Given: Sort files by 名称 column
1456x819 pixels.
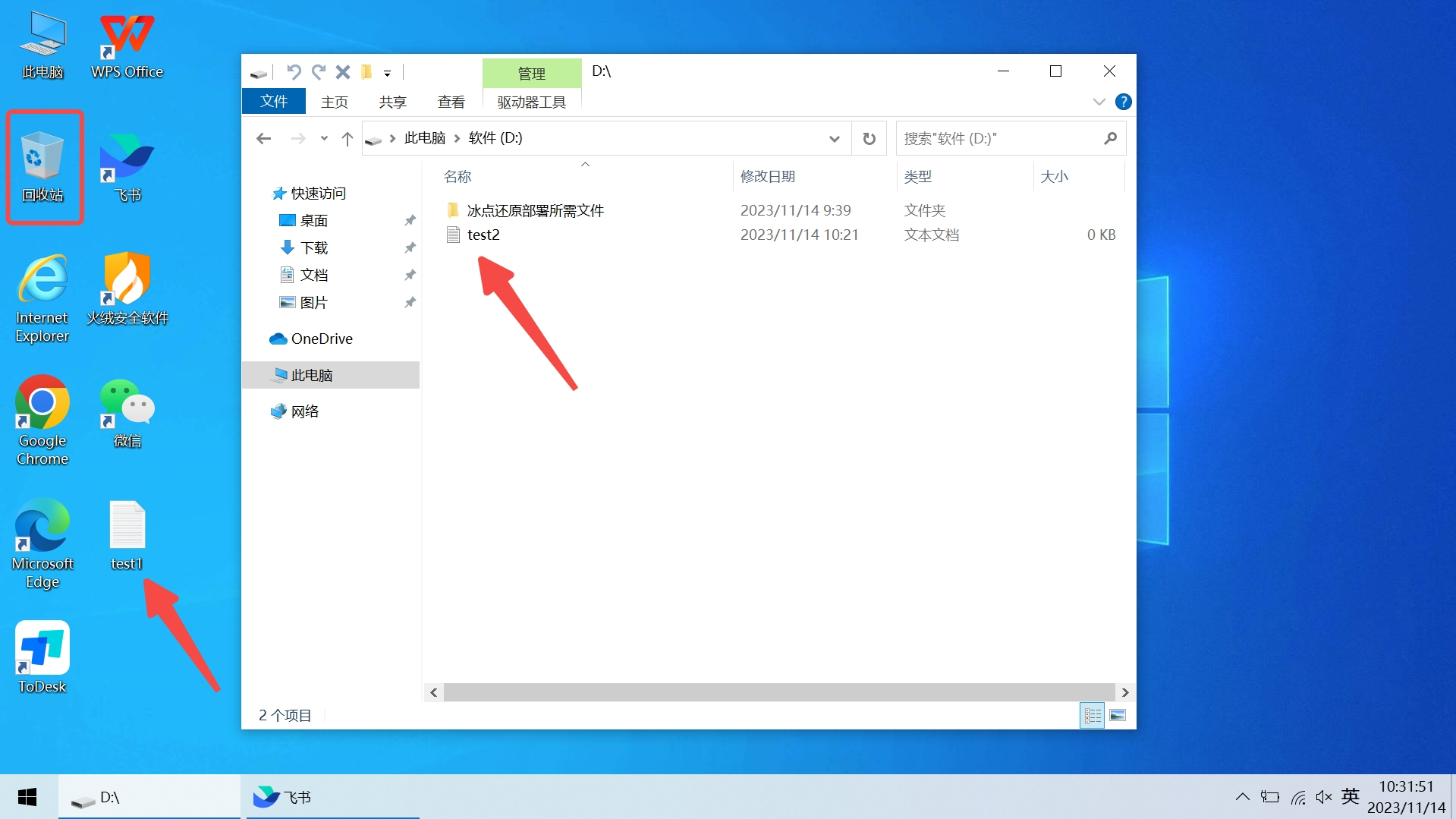Looking at the screenshot, I should tap(458, 177).
